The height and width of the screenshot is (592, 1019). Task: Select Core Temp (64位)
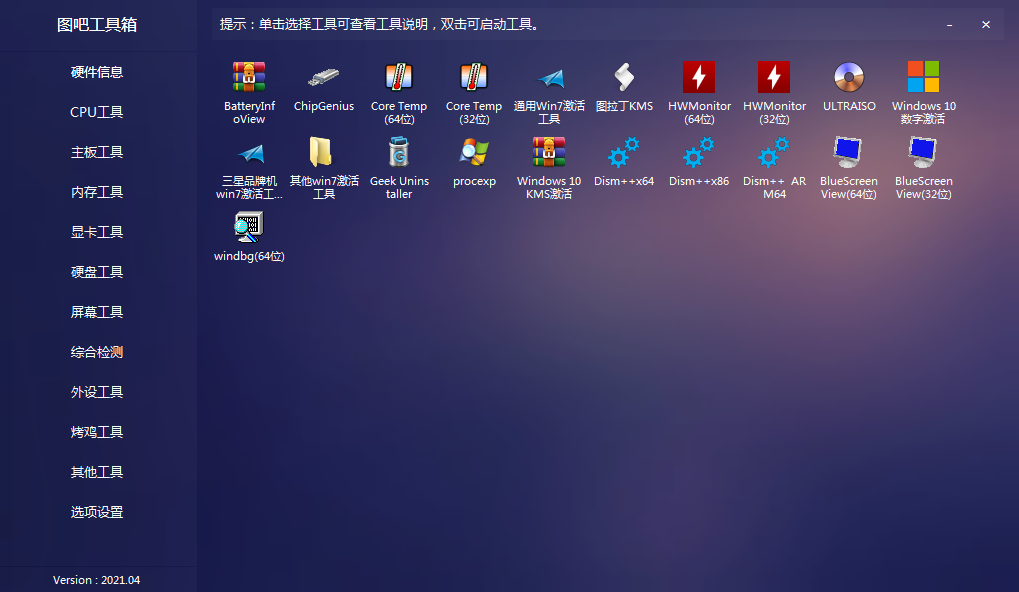tap(398, 90)
